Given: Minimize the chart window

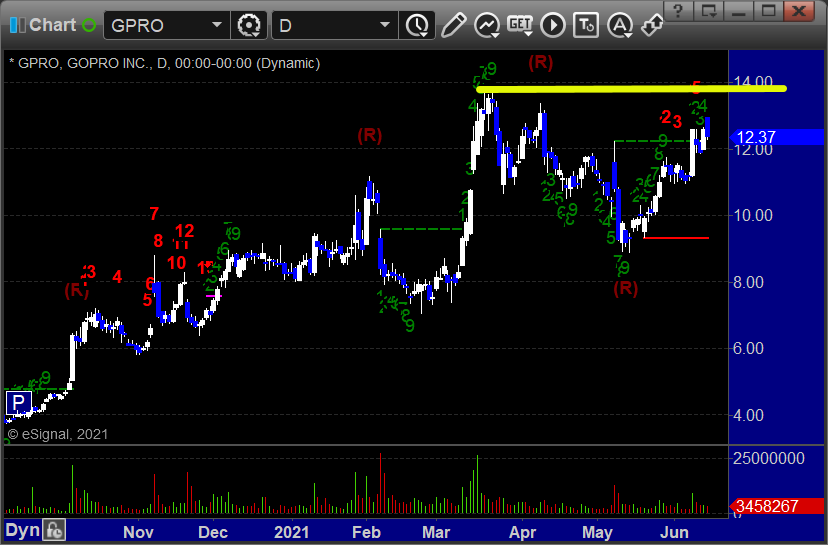Looking at the screenshot, I should point(739,11).
